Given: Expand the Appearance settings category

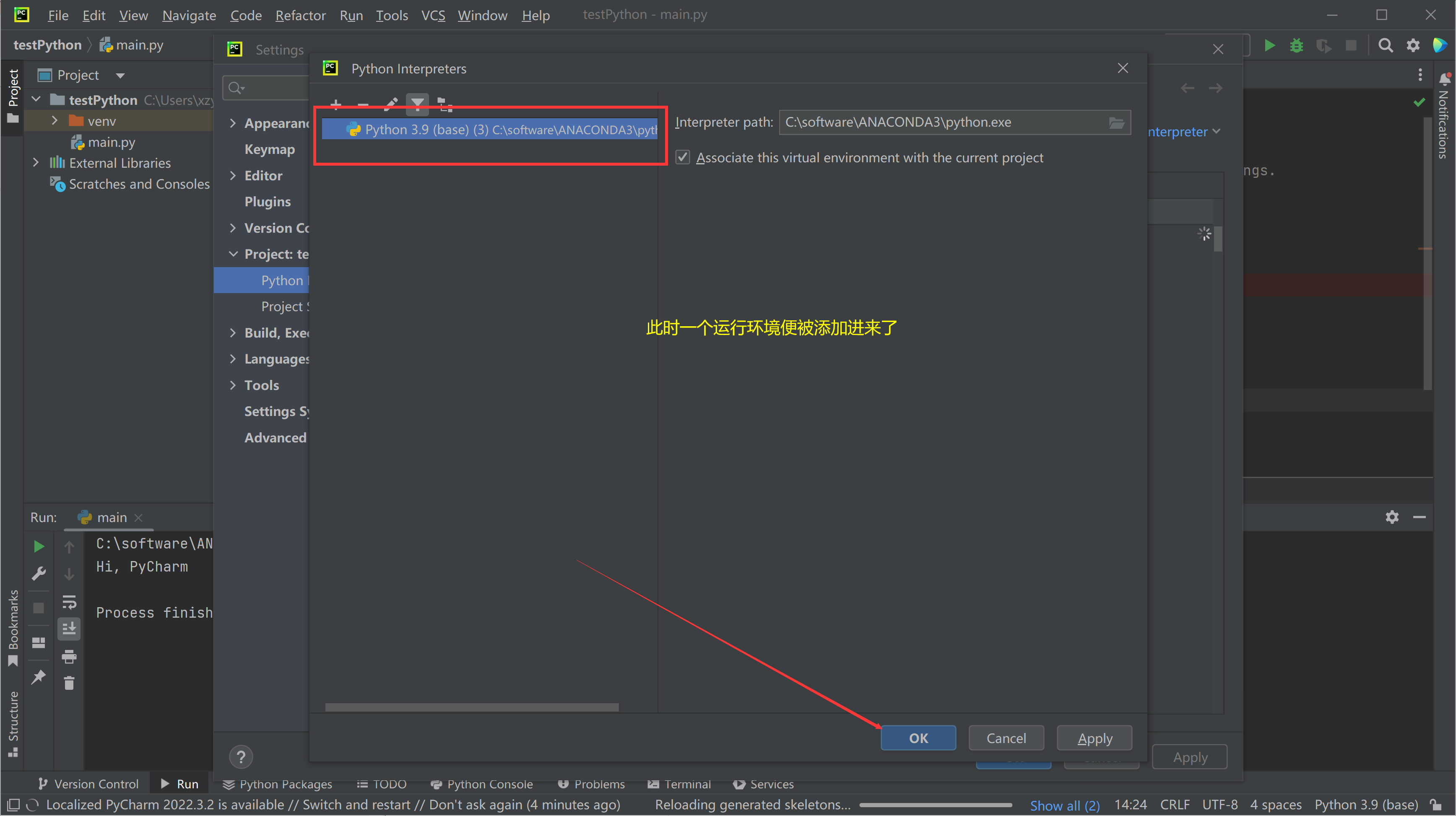Looking at the screenshot, I should tap(233, 123).
